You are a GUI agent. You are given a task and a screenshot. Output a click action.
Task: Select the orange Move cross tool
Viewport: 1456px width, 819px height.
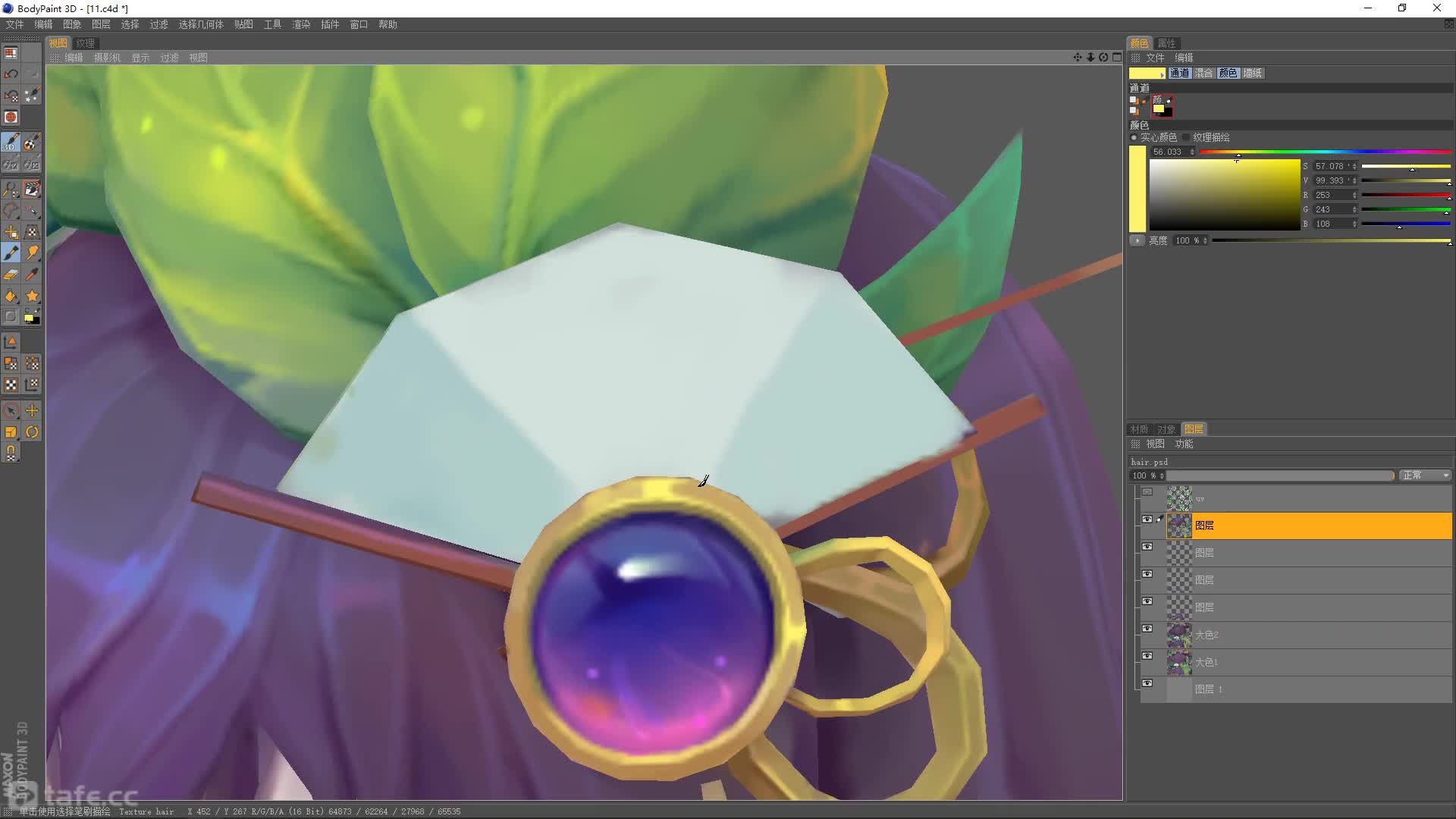[32, 410]
